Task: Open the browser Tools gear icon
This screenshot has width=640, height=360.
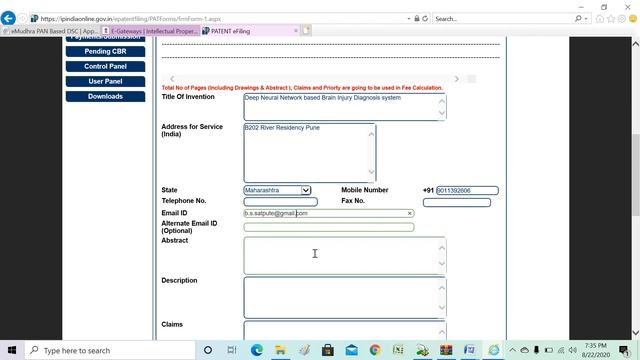Action: [x=622, y=19]
